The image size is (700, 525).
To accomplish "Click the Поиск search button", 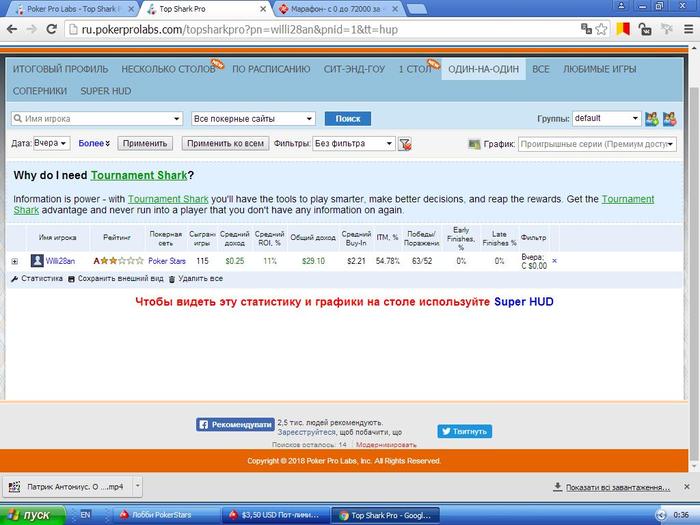I will [348, 119].
